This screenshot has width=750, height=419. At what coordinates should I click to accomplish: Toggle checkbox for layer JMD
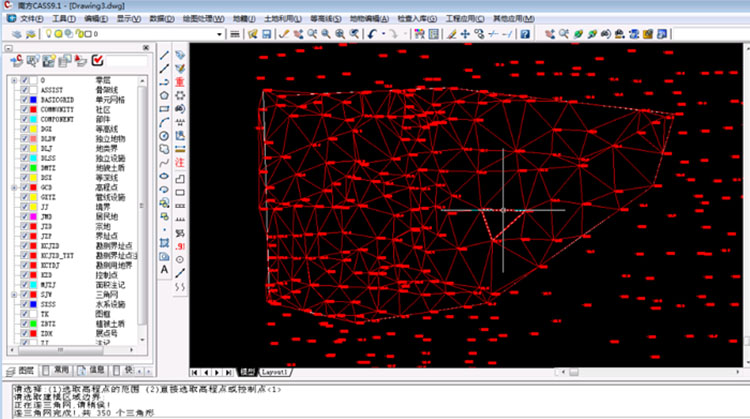(x=24, y=217)
